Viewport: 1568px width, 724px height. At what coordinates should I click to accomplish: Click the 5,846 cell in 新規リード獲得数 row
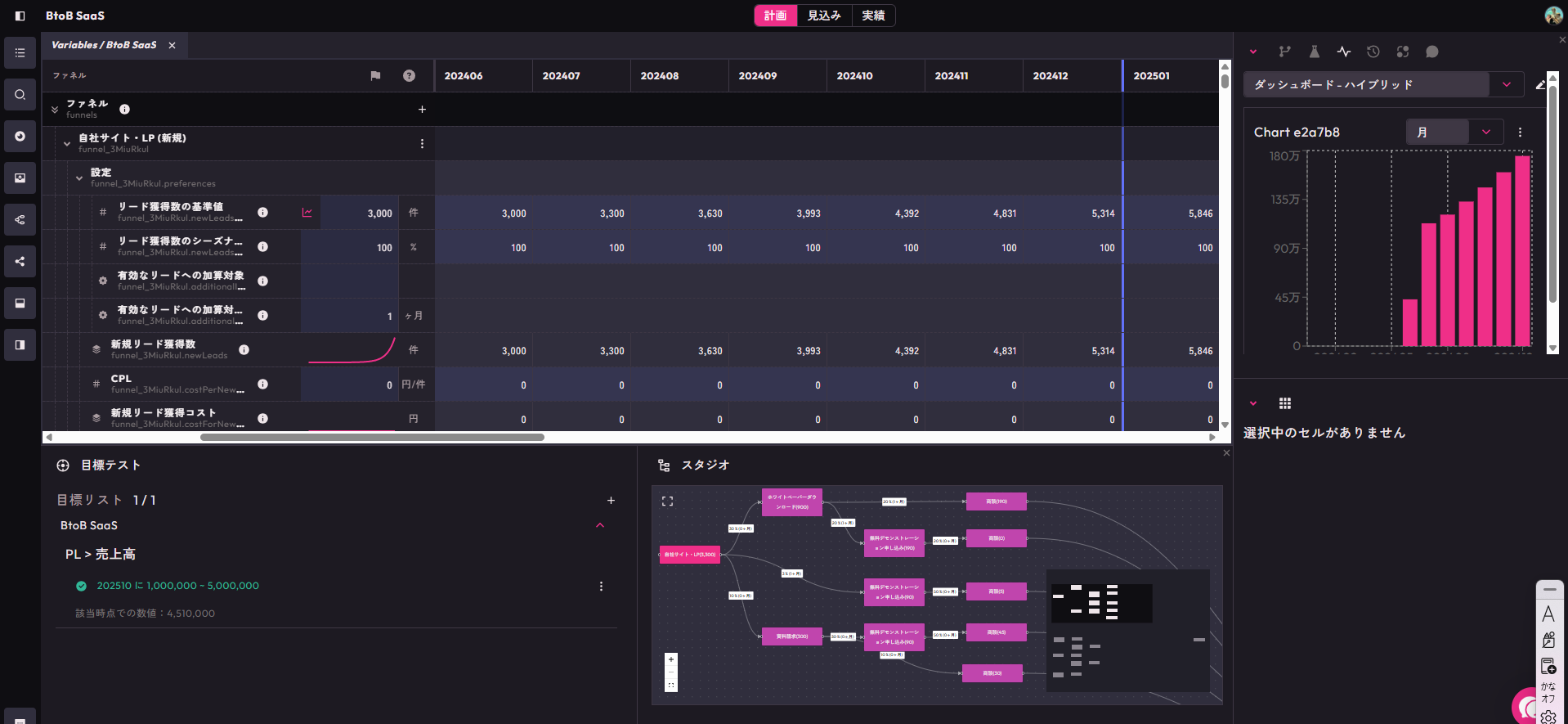(1171, 350)
